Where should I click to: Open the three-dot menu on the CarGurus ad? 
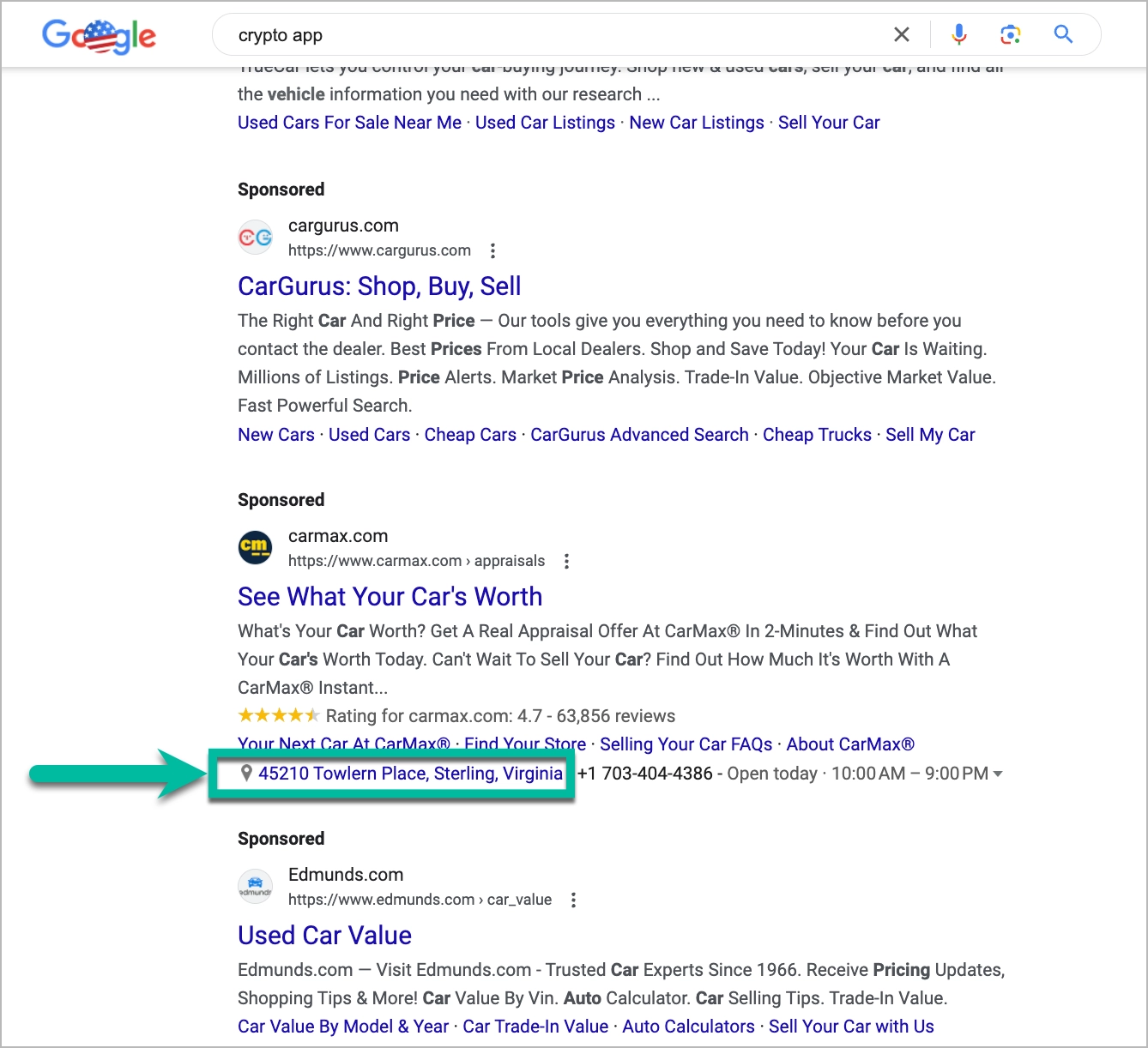click(x=492, y=250)
